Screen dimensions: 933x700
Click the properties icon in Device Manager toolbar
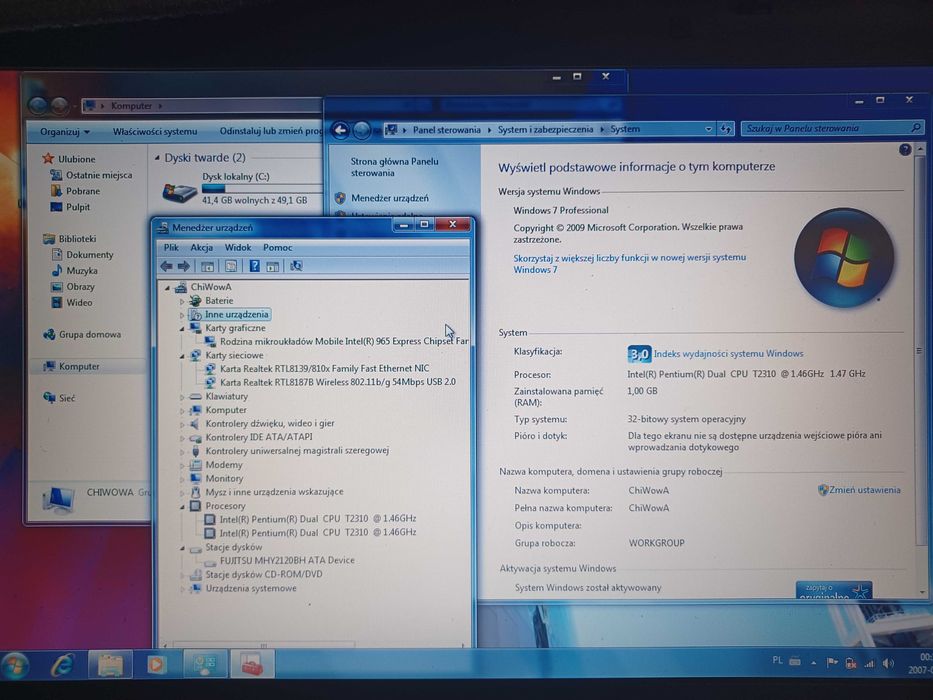231,266
